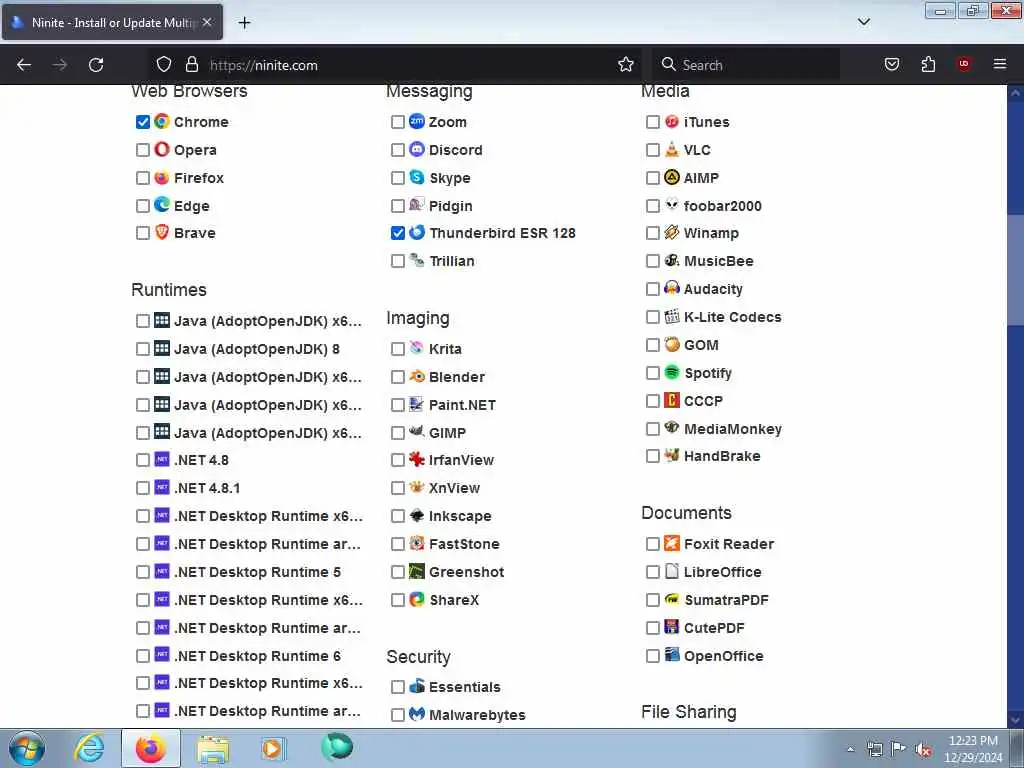Open Firefox application hamburger menu
Image resolution: width=1024 pixels, height=768 pixels.
(x=1000, y=64)
